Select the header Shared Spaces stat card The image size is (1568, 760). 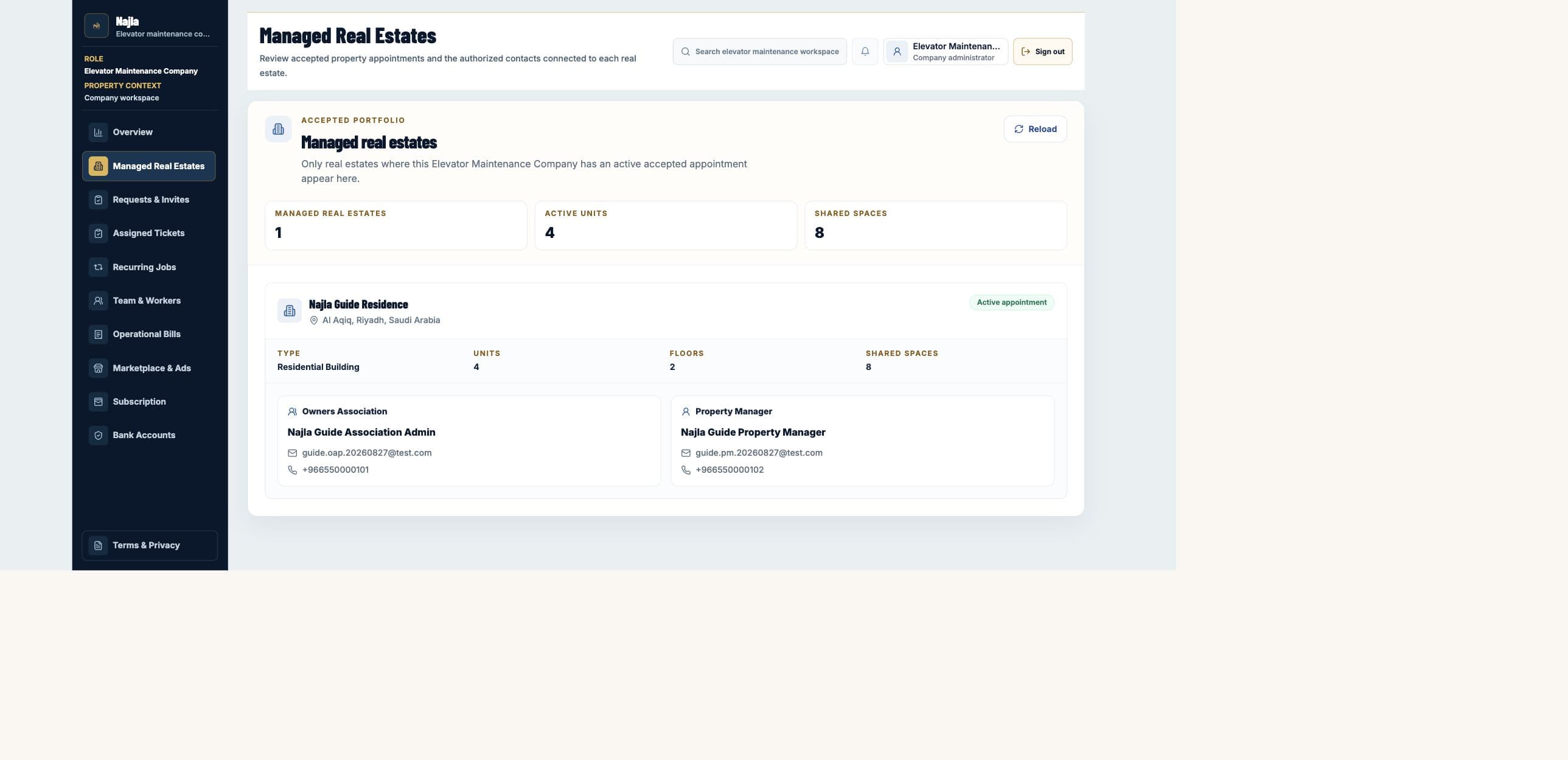point(936,225)
